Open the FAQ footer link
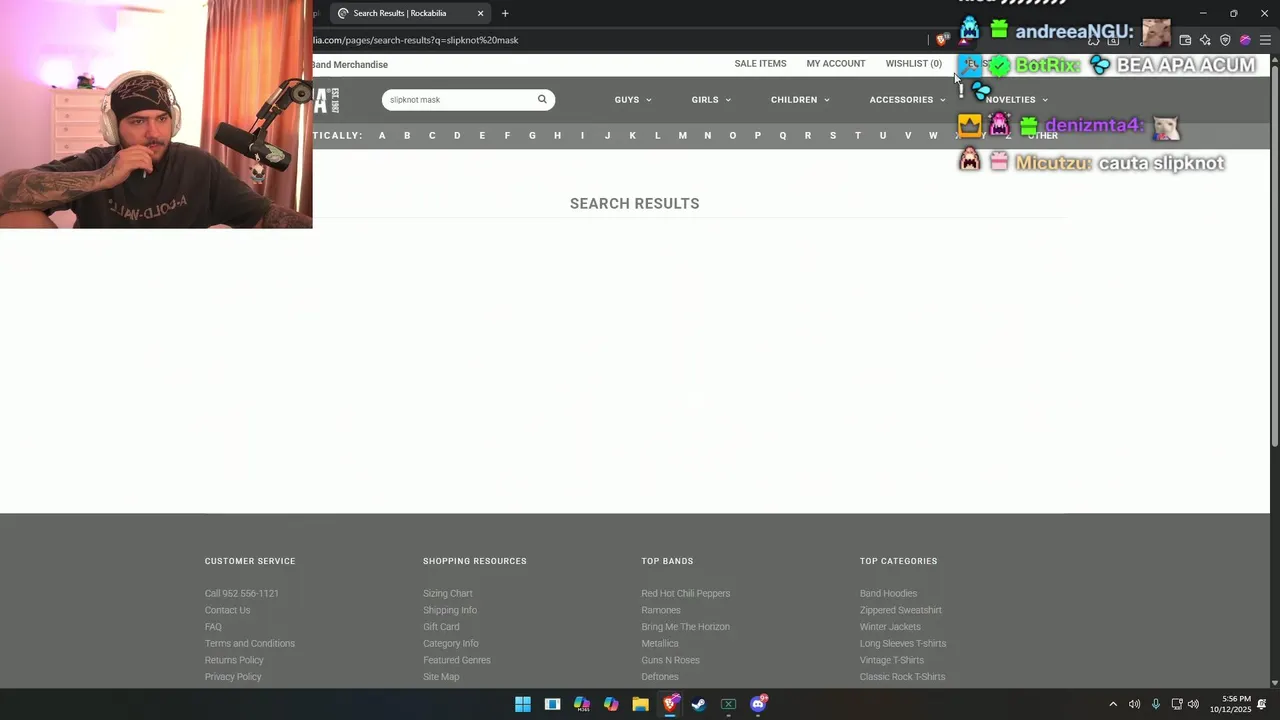 point(213,627)
